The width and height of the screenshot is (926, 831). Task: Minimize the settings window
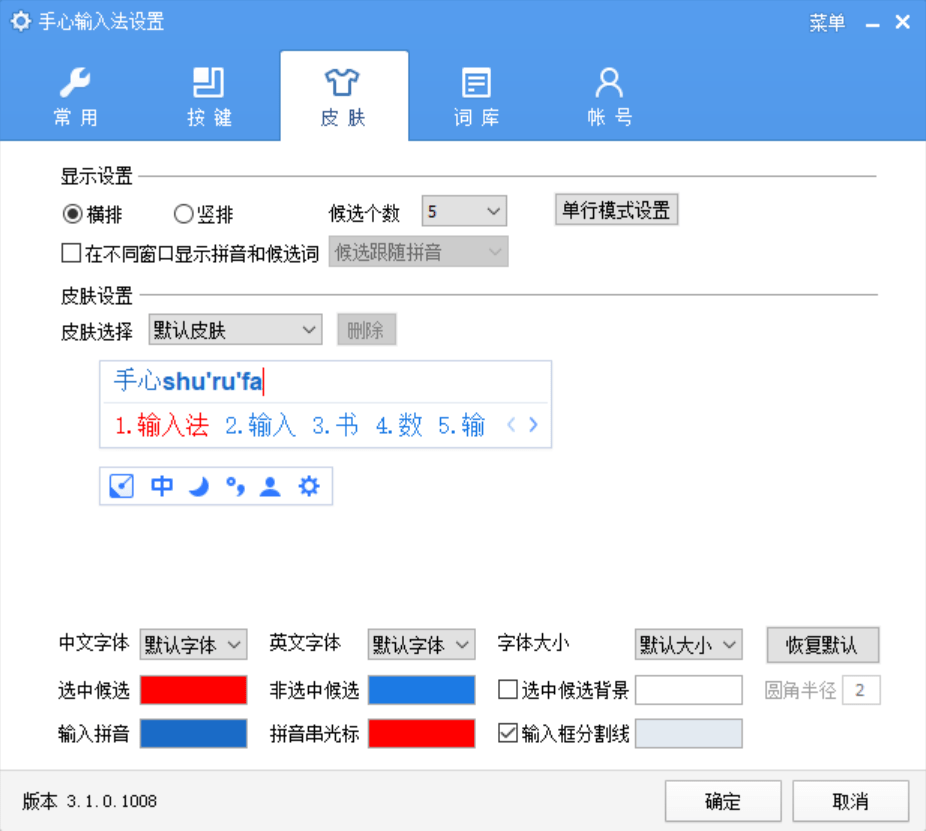pos(872,24)
